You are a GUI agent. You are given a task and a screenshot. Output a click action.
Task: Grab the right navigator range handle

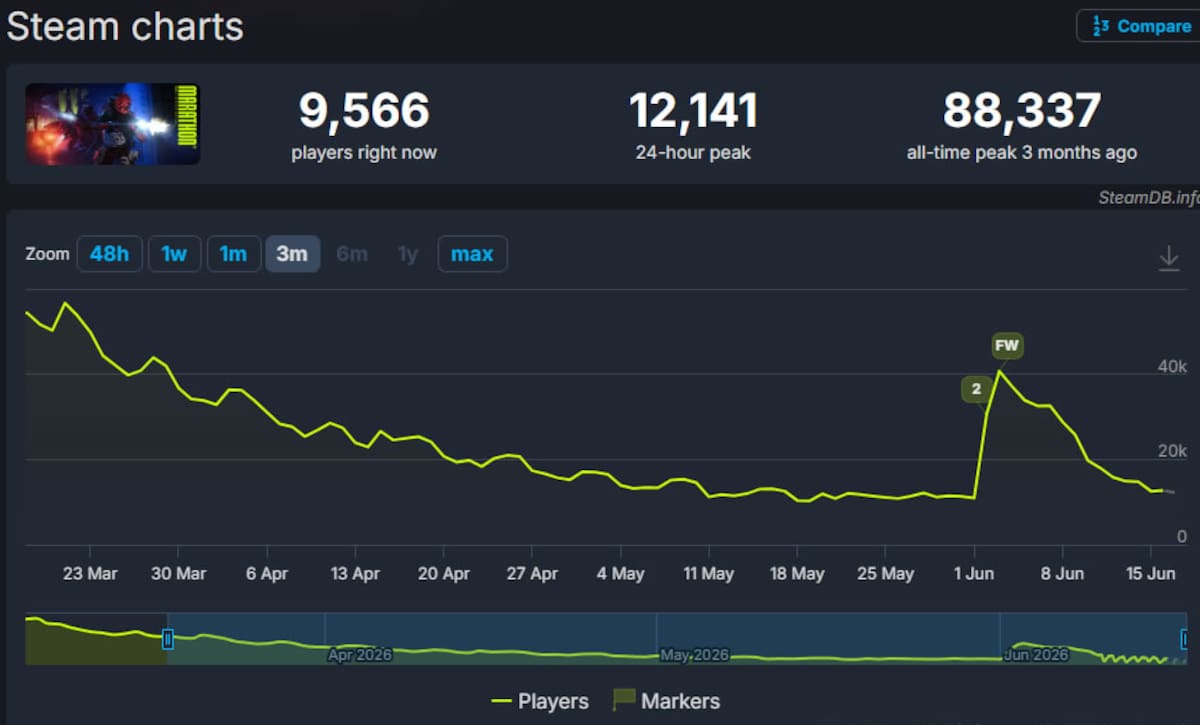coord(1186,638)
